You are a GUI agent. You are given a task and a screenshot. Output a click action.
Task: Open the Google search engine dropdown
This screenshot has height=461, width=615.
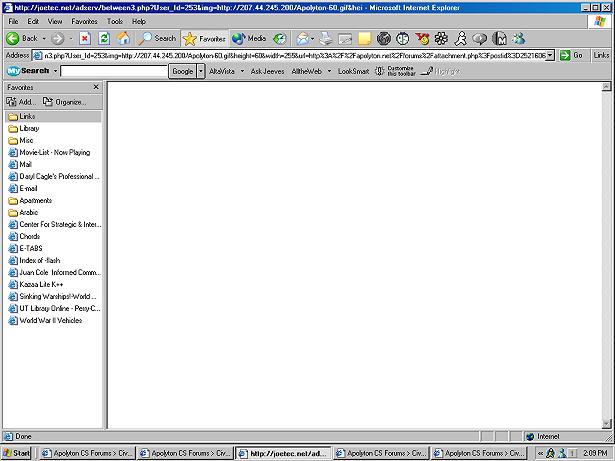(200, 72)
